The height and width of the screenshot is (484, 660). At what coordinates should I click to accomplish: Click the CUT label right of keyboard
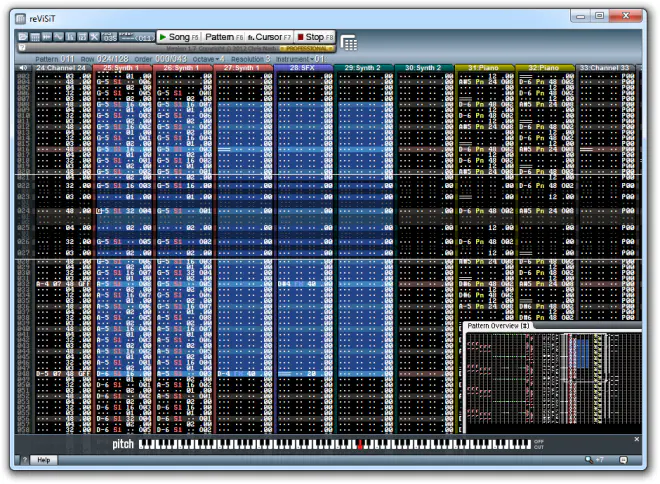[539, 447]
